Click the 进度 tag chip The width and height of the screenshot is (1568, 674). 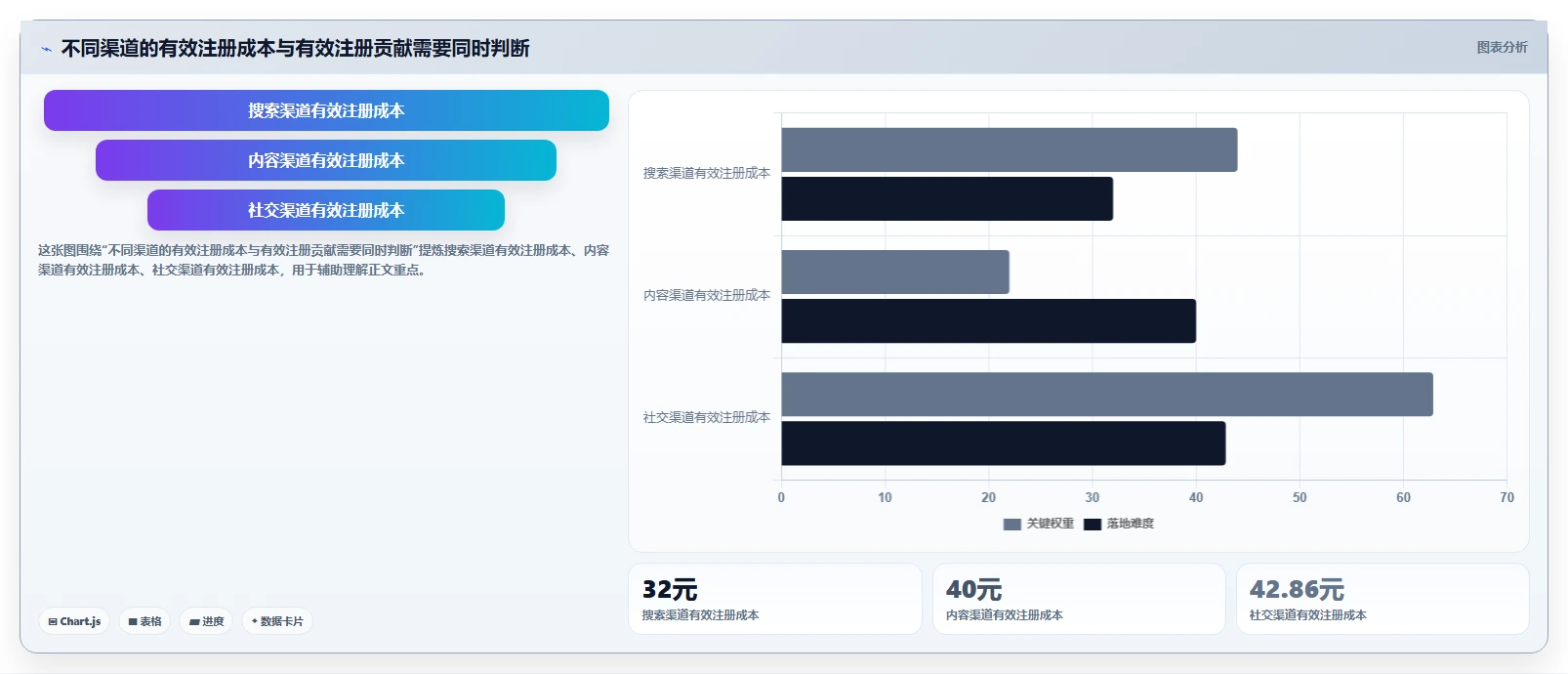point(206,621)
